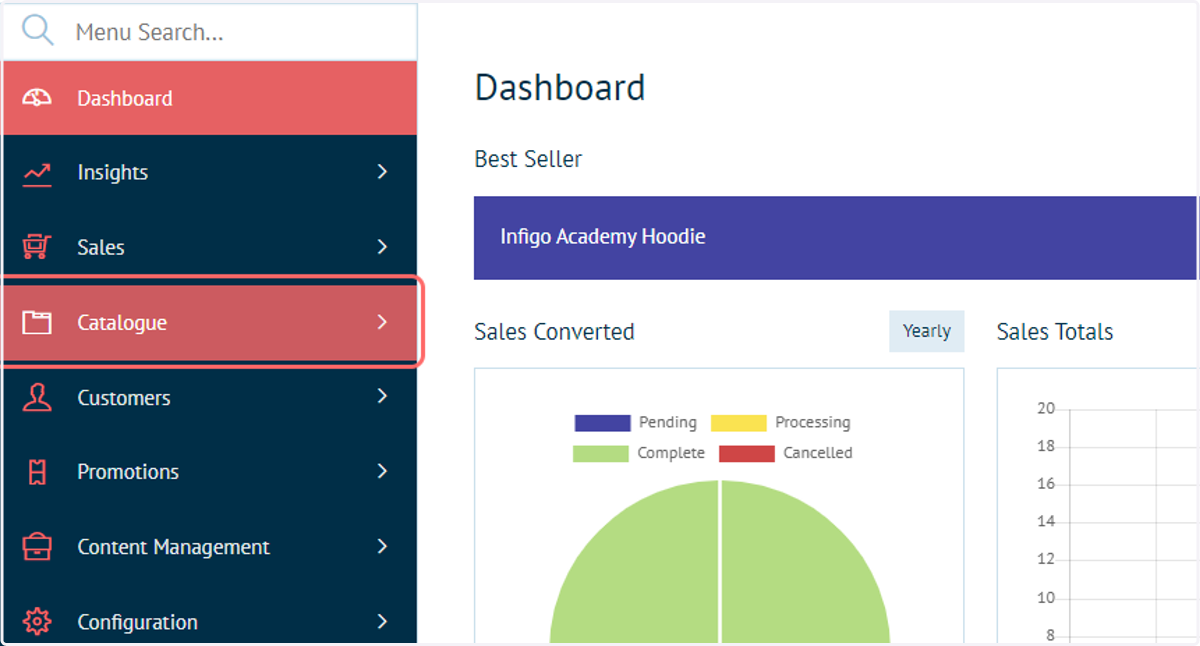The image size is (1200, 646).
Task: Open the Infigo Academy Hoodie best seller
Action: (x=835, y=238)
